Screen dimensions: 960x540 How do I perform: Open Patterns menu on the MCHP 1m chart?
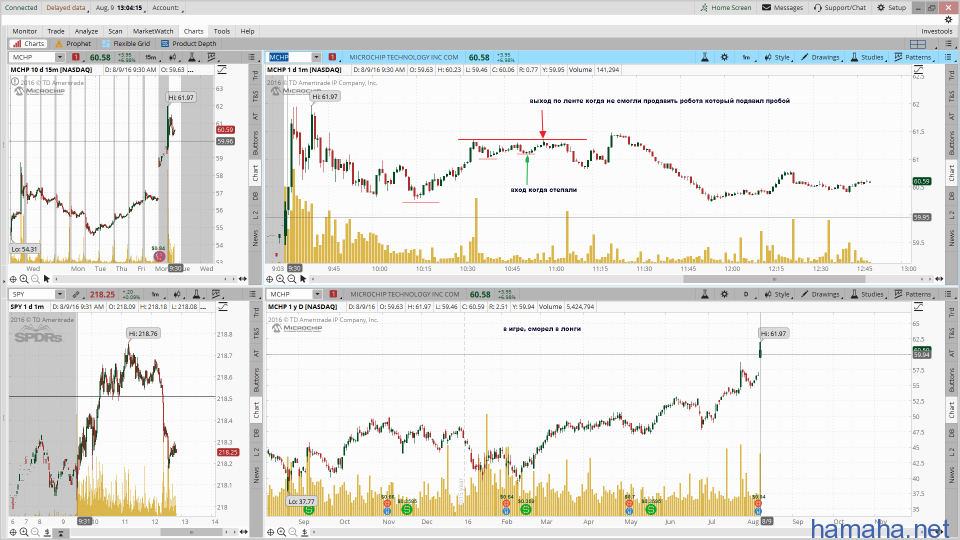coord(913,58)
